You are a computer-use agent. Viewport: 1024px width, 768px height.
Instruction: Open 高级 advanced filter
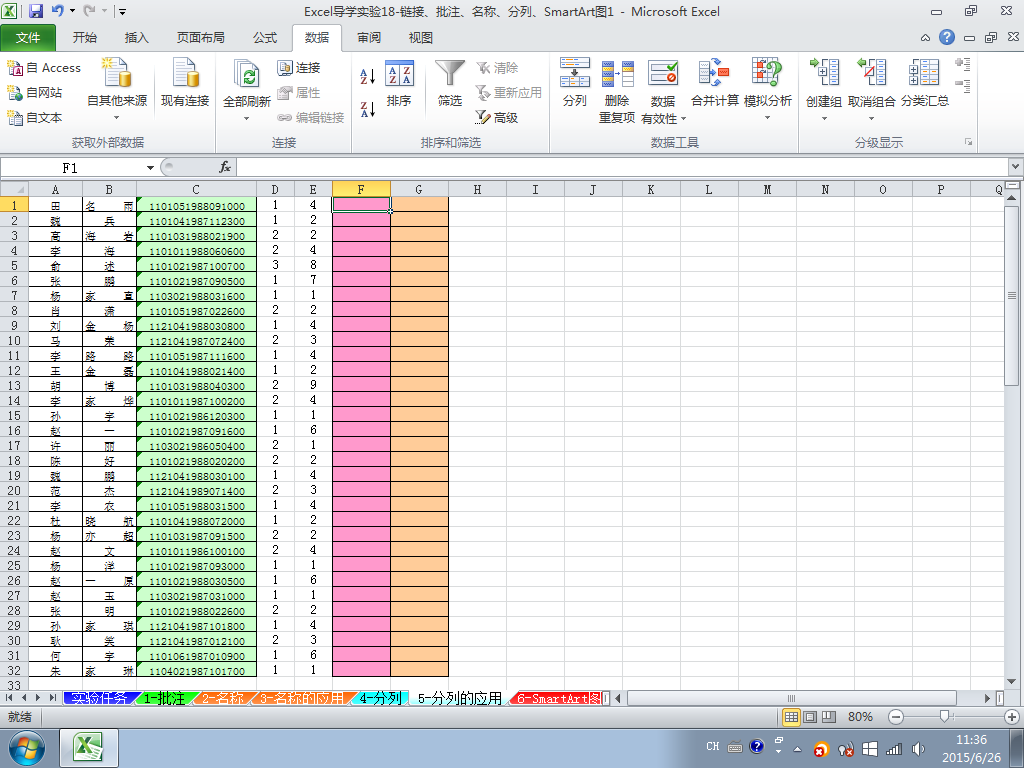coord(496,118)
